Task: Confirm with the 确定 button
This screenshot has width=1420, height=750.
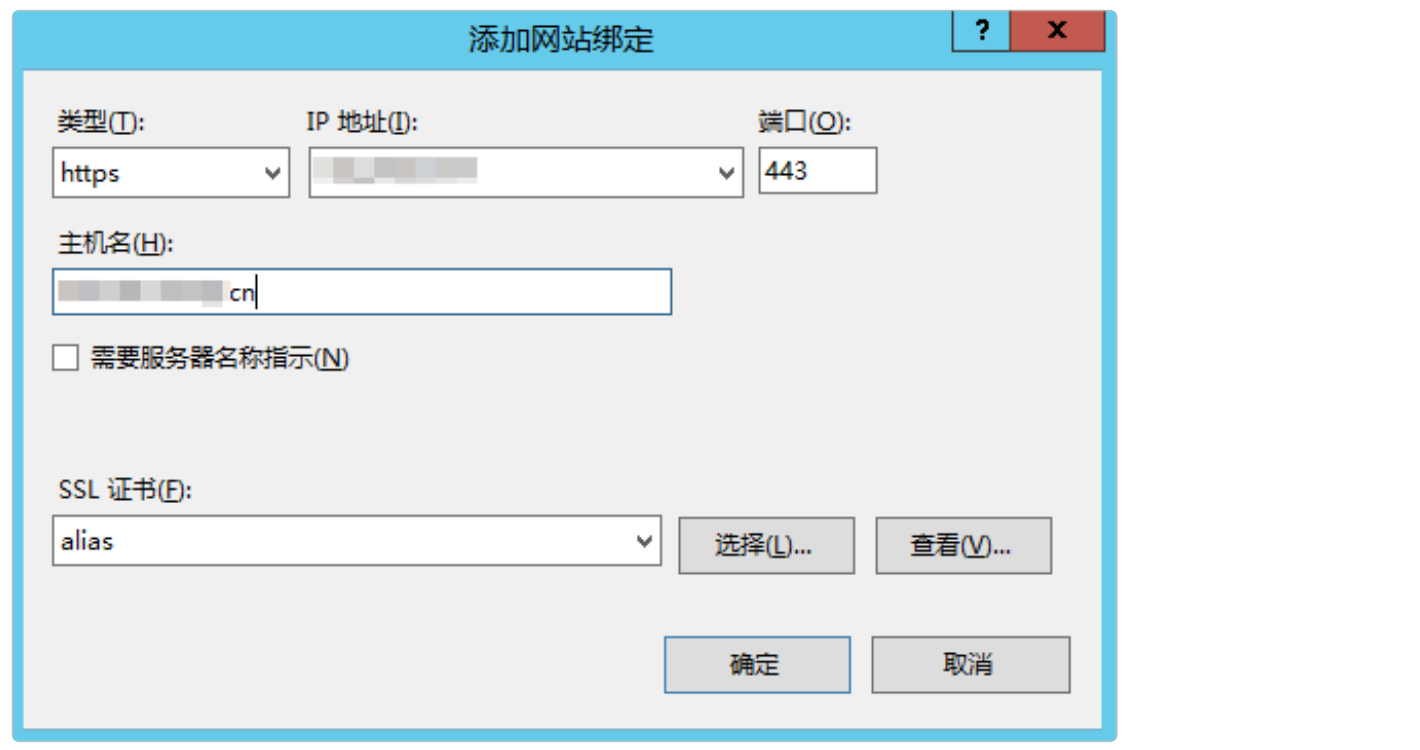Action: (x=757, y=665)
